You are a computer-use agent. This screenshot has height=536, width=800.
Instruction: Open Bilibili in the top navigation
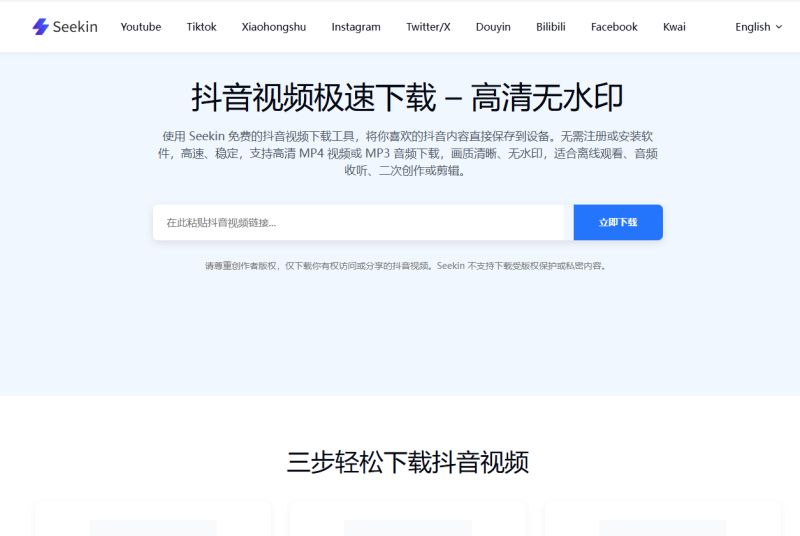point(551,27)
